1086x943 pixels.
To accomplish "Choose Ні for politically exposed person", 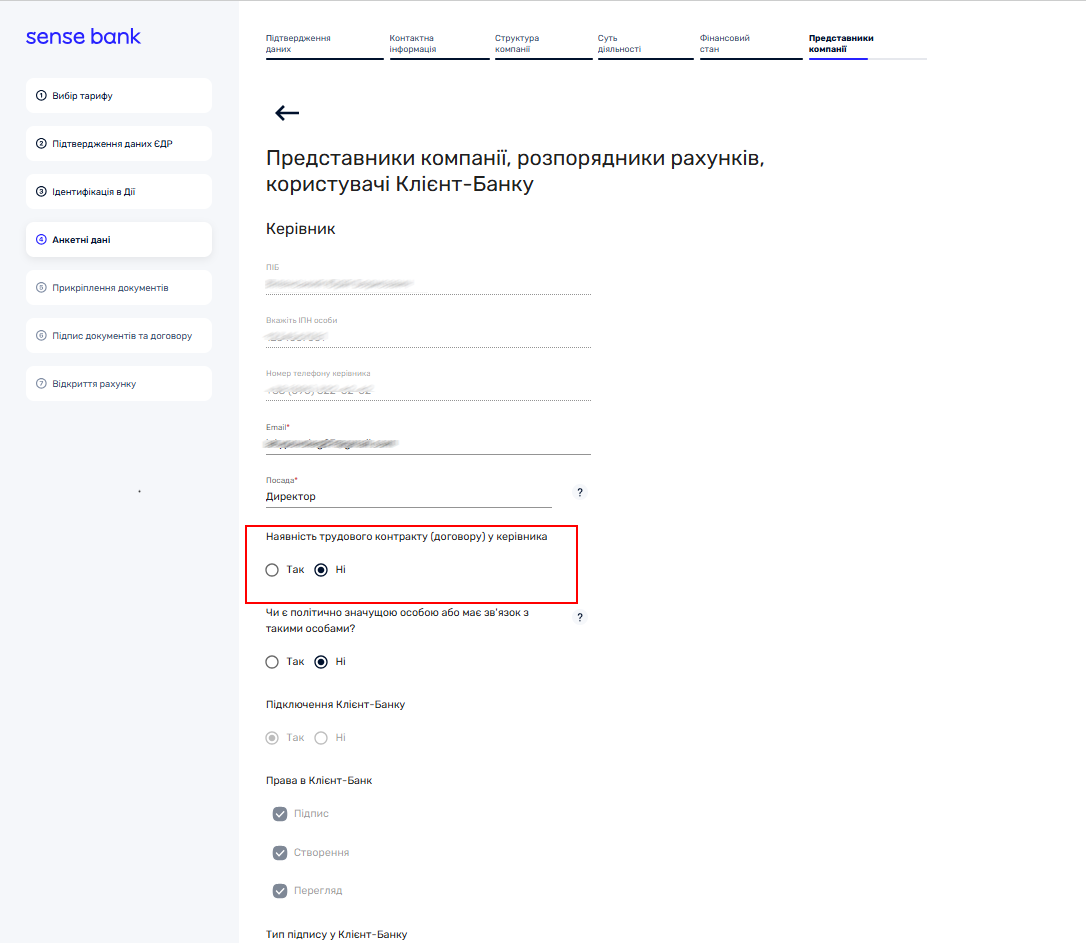I will tap(321, 662).
